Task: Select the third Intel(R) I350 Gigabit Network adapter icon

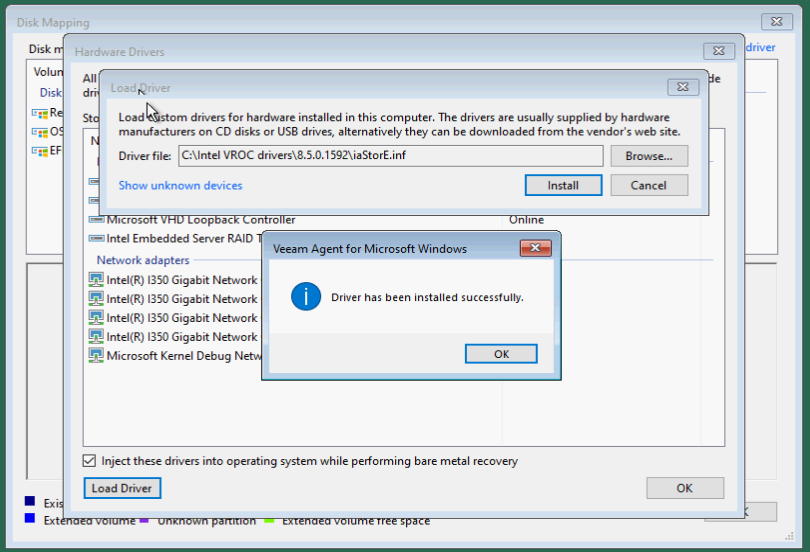Action: 96,318
